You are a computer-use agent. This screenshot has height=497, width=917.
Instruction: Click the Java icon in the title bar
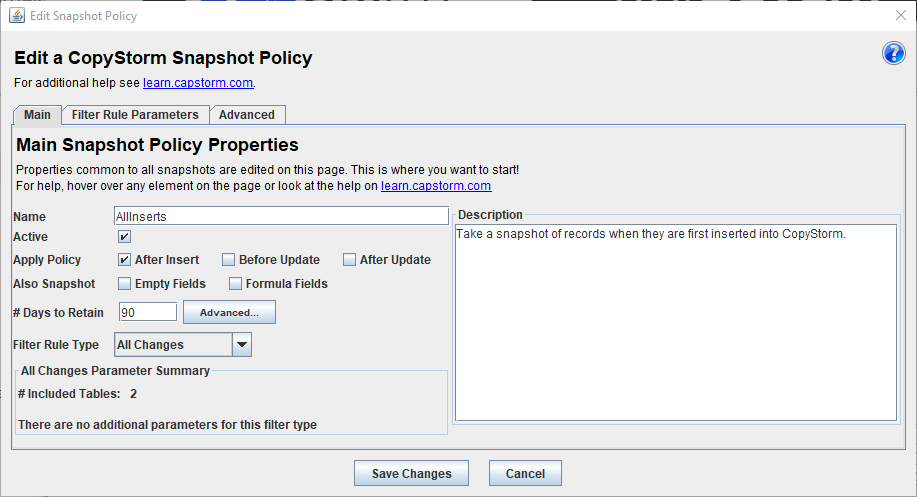point(17,15)
